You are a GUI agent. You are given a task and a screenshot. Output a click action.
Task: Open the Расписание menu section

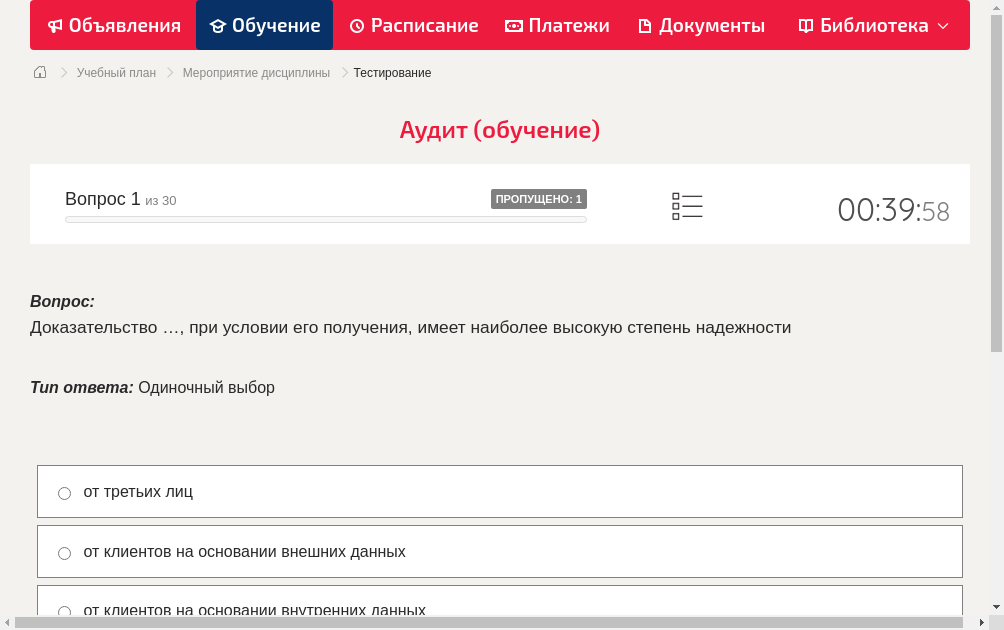pos(413,25)
